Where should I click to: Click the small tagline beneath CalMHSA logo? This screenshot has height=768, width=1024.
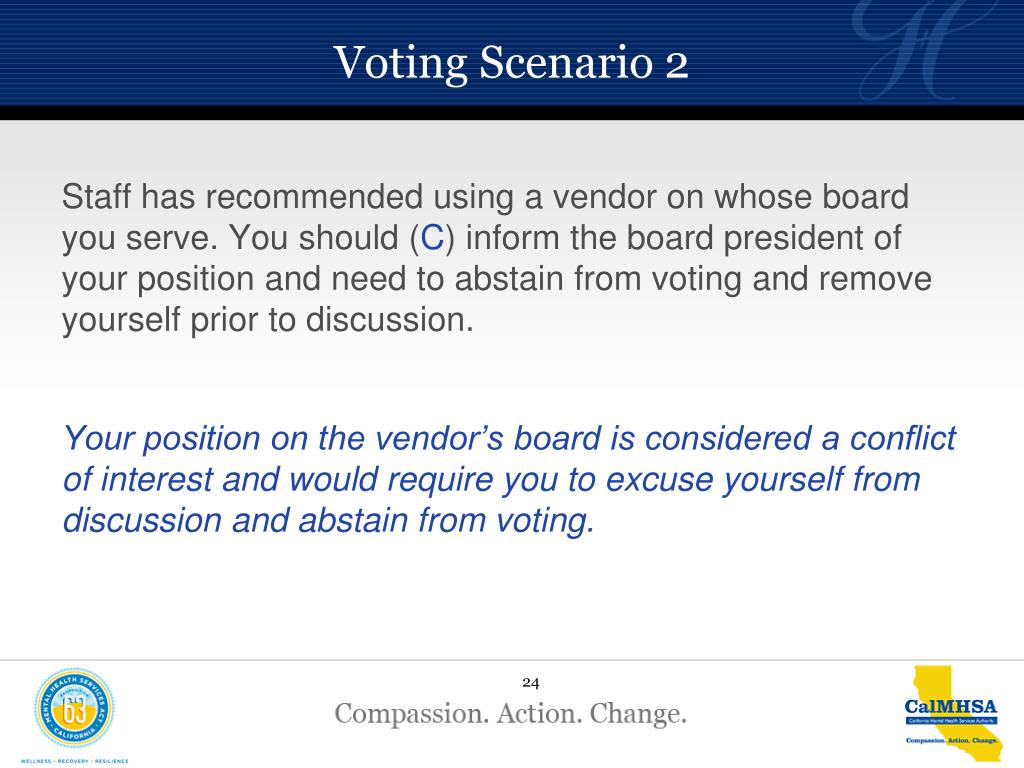[952, 740]
